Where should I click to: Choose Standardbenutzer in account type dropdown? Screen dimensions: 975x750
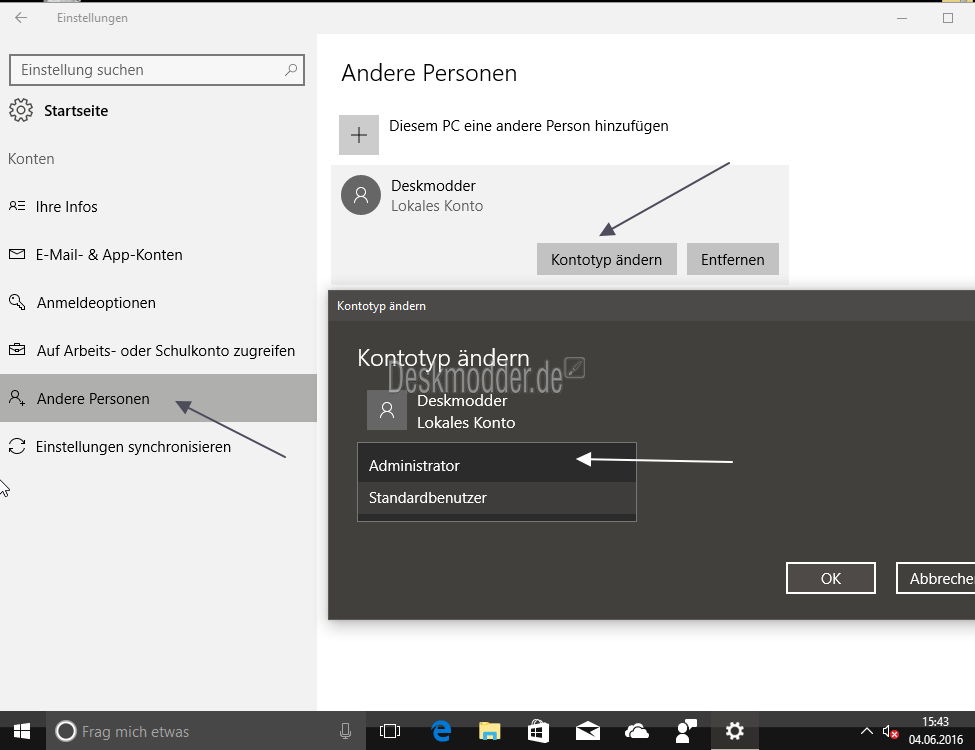(x=497, y=498)
